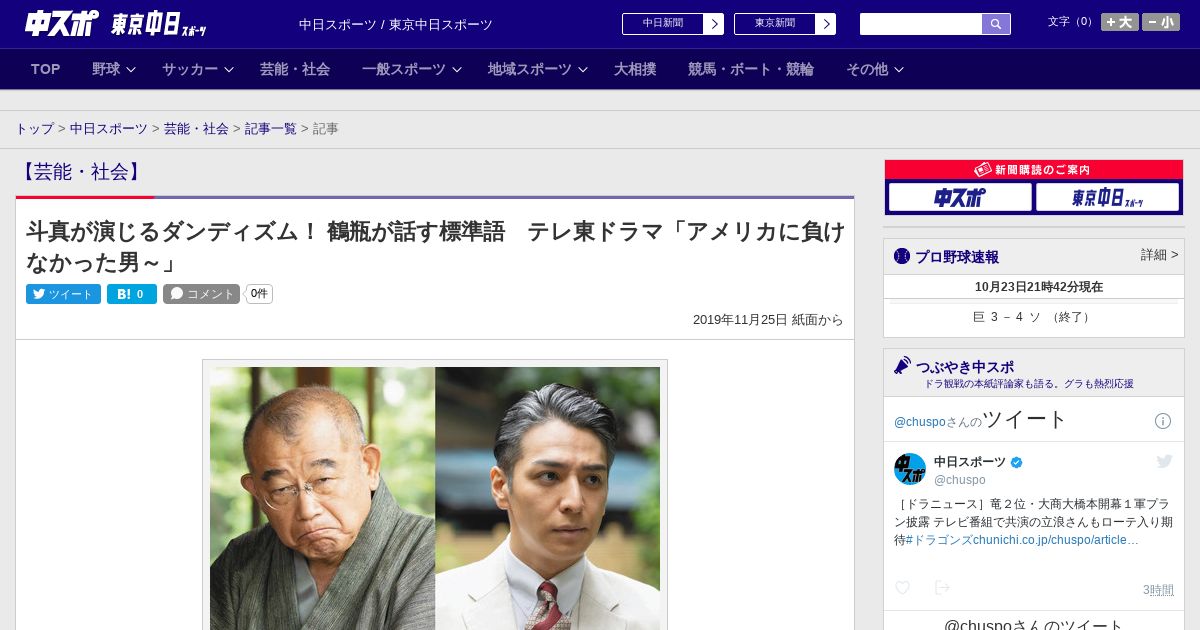Viewport: 1200px width, 630px height.
Task: Decrease text size with －小 button
Action: pos(1161,22)
